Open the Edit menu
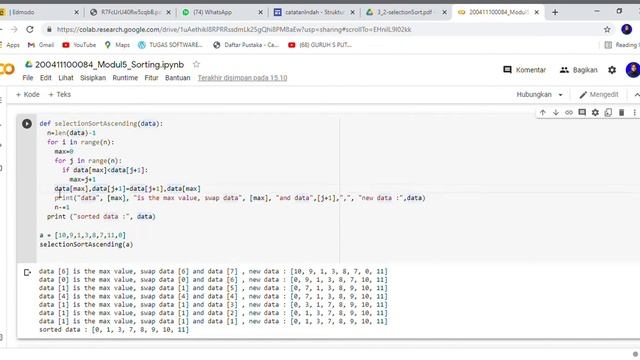640x360 pixels. click(x=45, y=78)
